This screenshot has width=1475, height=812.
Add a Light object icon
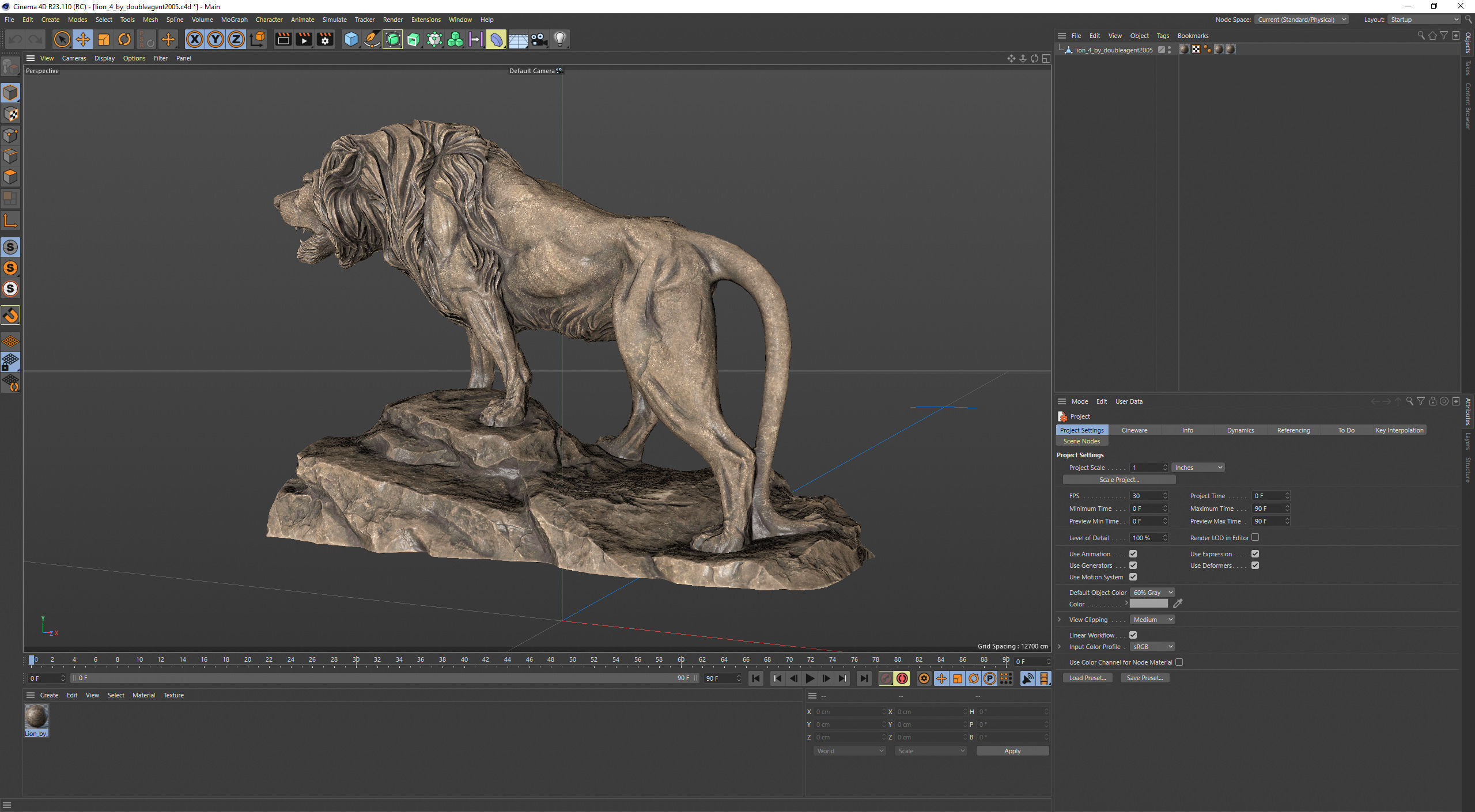click(559, 40)
